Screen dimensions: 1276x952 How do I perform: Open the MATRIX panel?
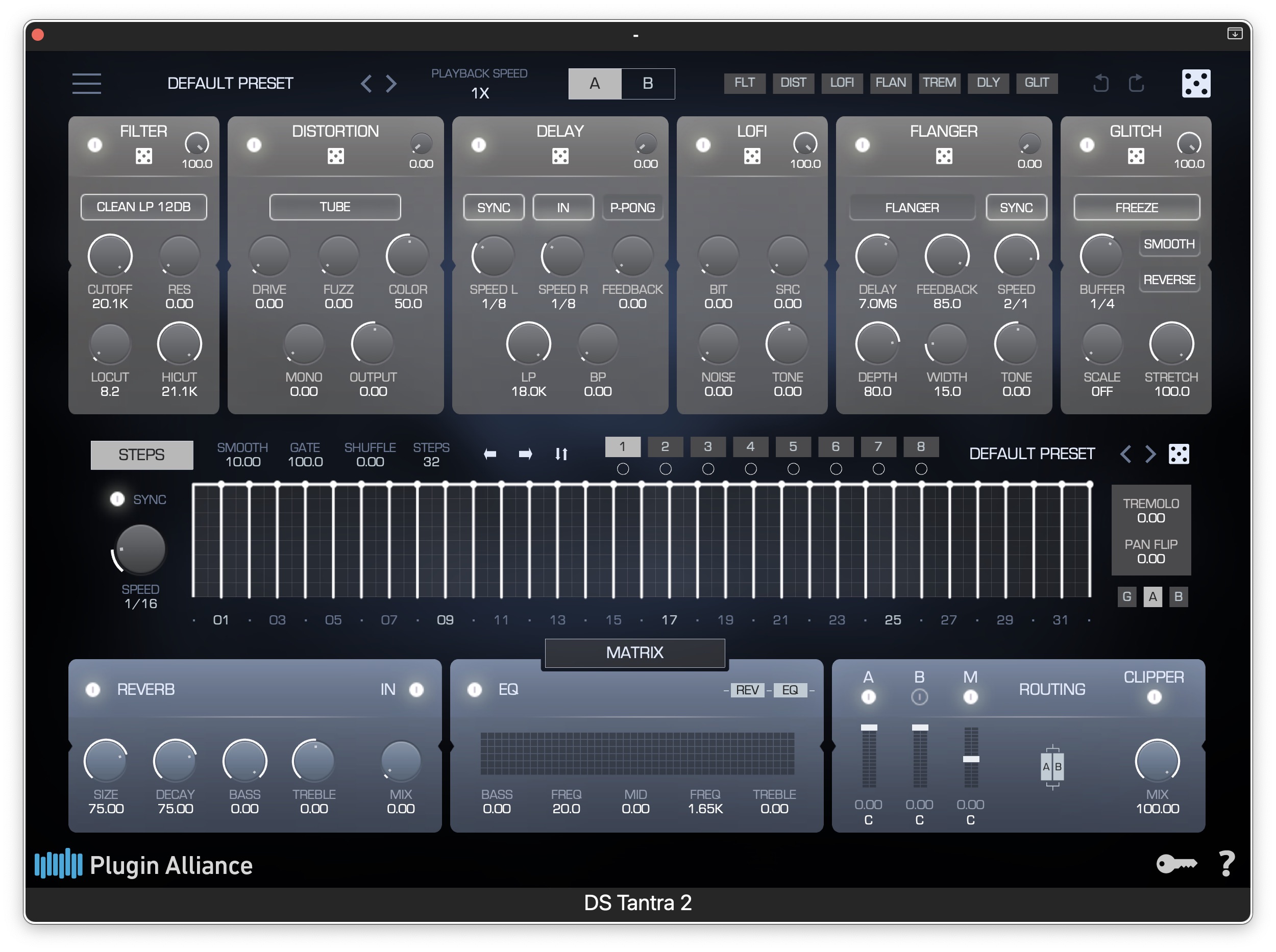point(634,653)
